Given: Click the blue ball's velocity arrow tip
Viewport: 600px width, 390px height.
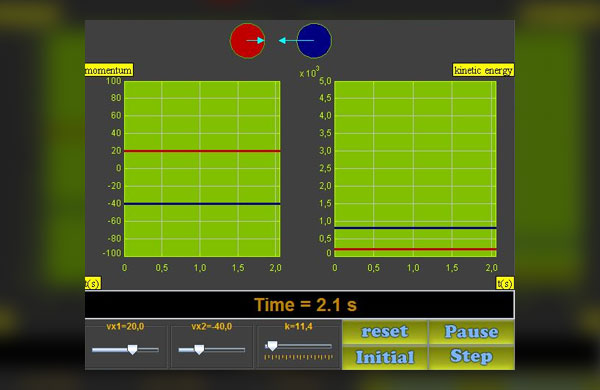Looking at the screenshot, I should tap(282, 40).
